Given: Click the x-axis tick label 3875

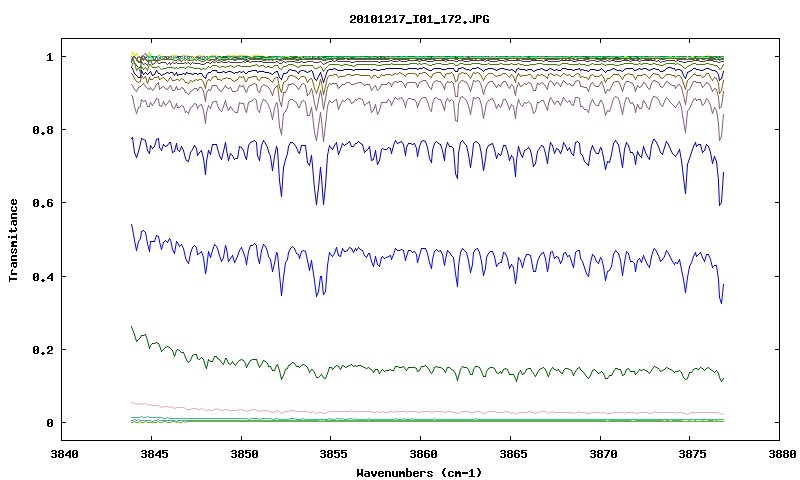Looking at the screenshot, I should [692, 454].
